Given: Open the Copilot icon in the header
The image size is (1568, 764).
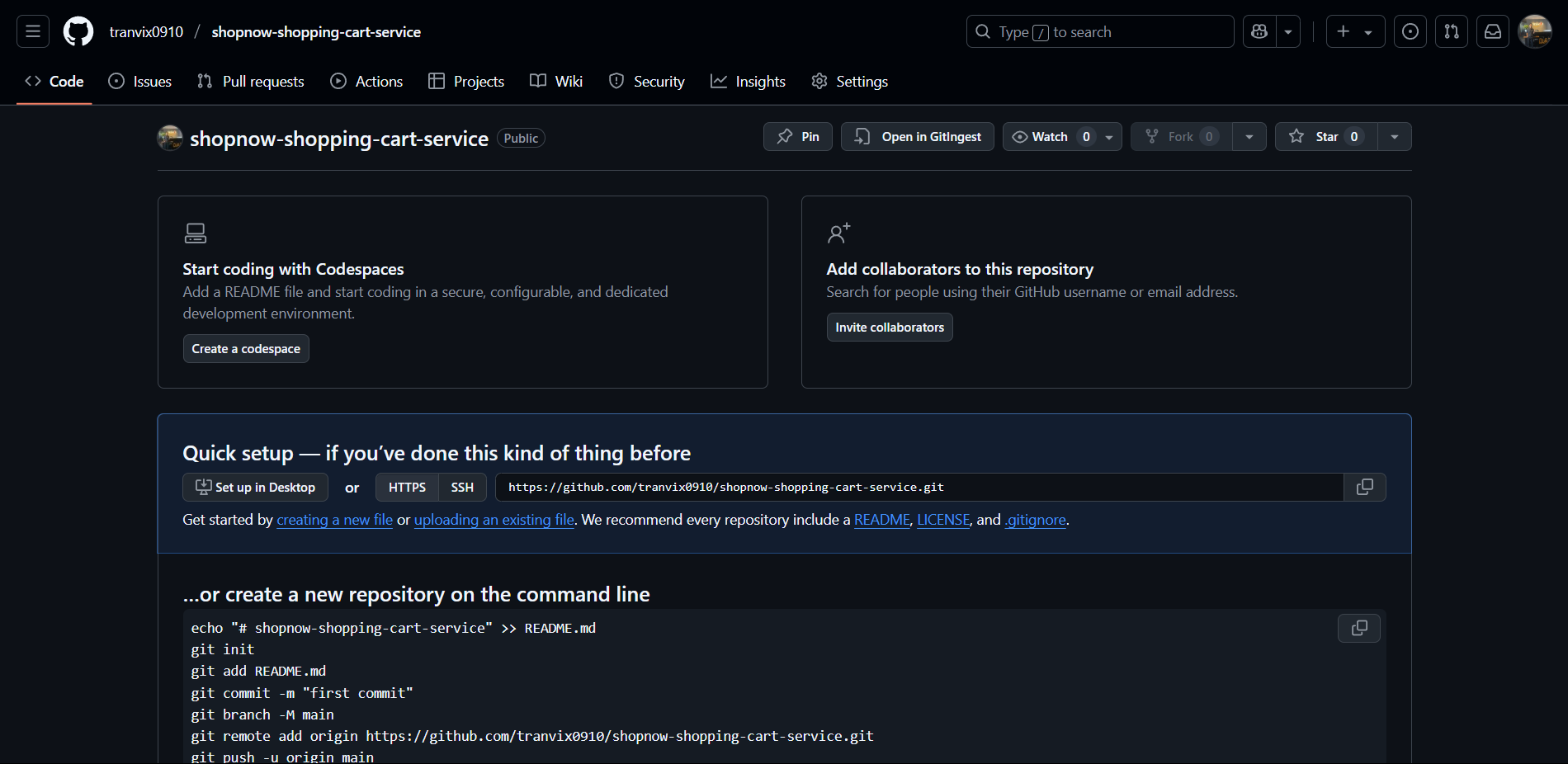Looking at the screenshot, I should (1259, 31).
